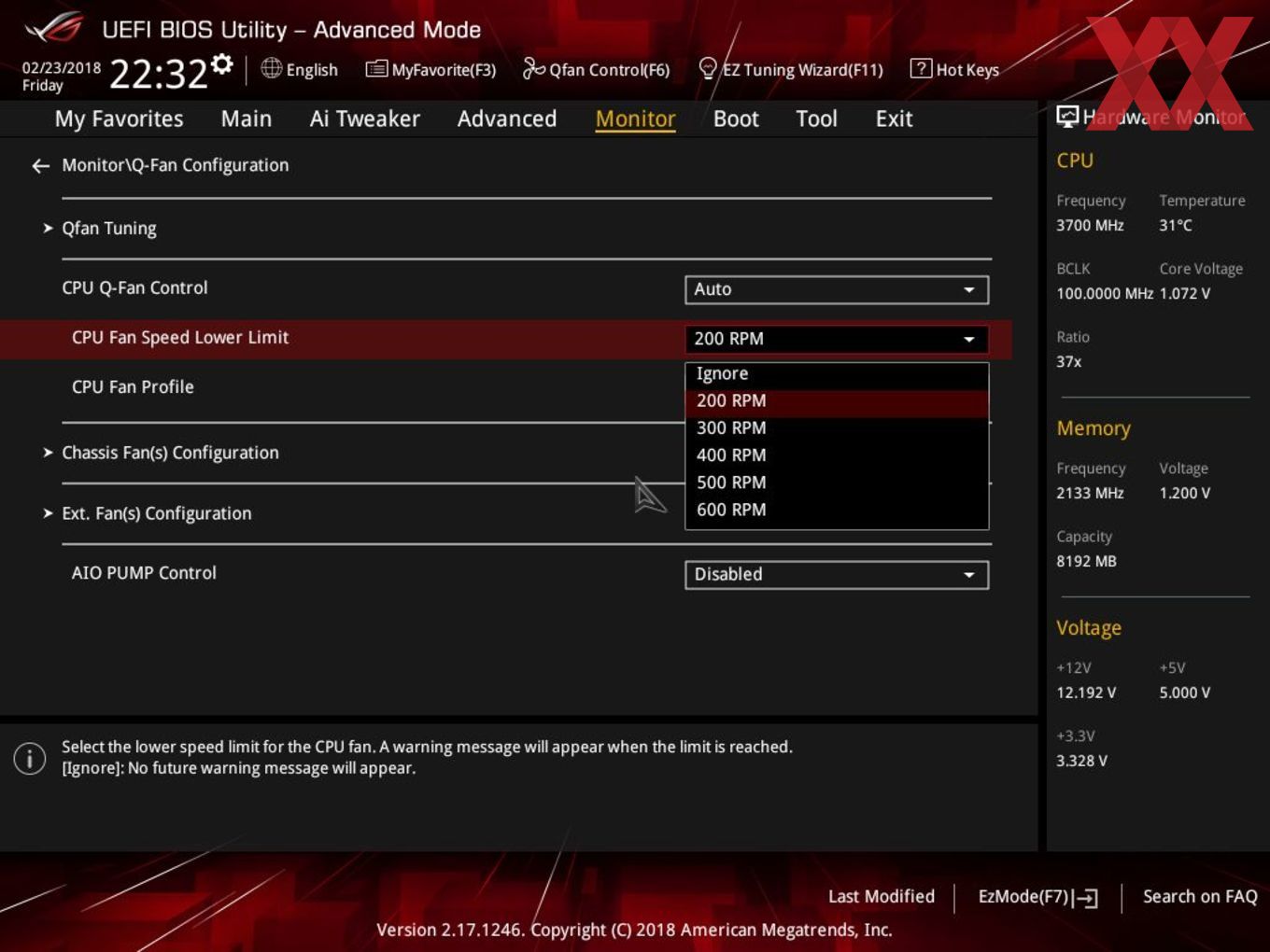Switch to Main tab
1270x952 pixels.
[247, 119]
